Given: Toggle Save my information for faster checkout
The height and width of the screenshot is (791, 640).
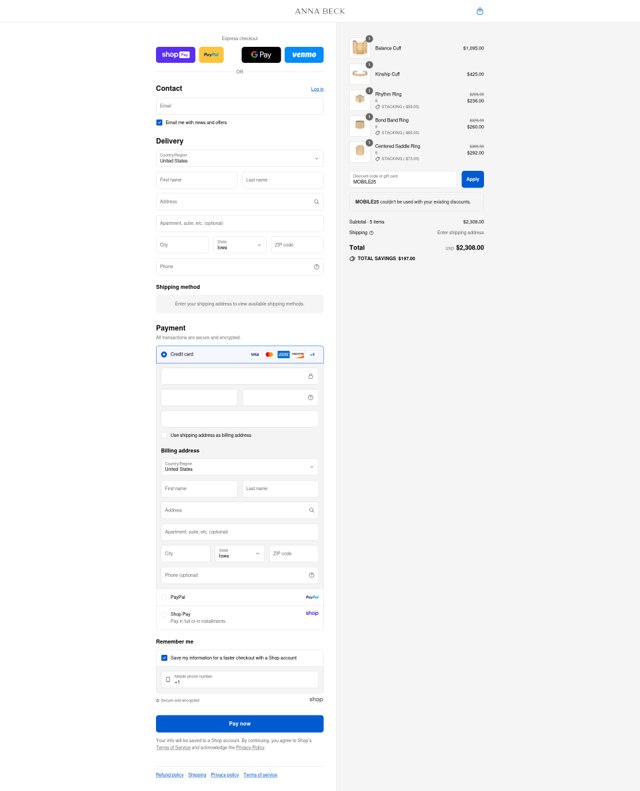Looking at the screenshot, I should (x=164, y=658).
